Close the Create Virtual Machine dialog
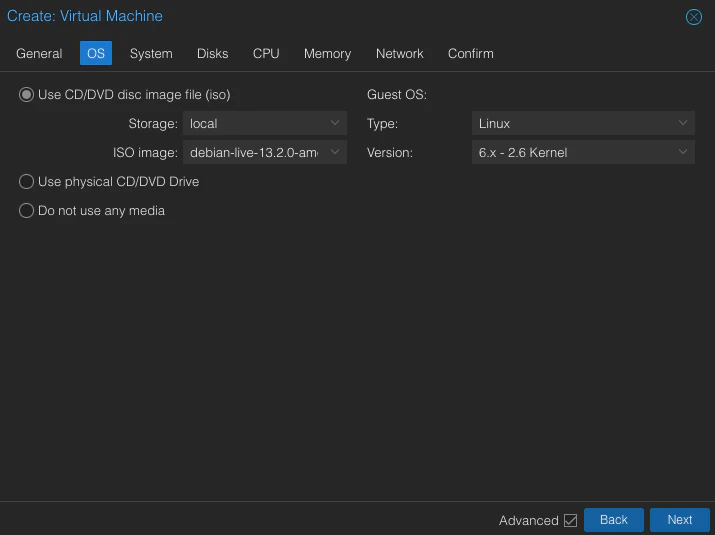This screenshot has height=535, width=715. tap(694, 17)
